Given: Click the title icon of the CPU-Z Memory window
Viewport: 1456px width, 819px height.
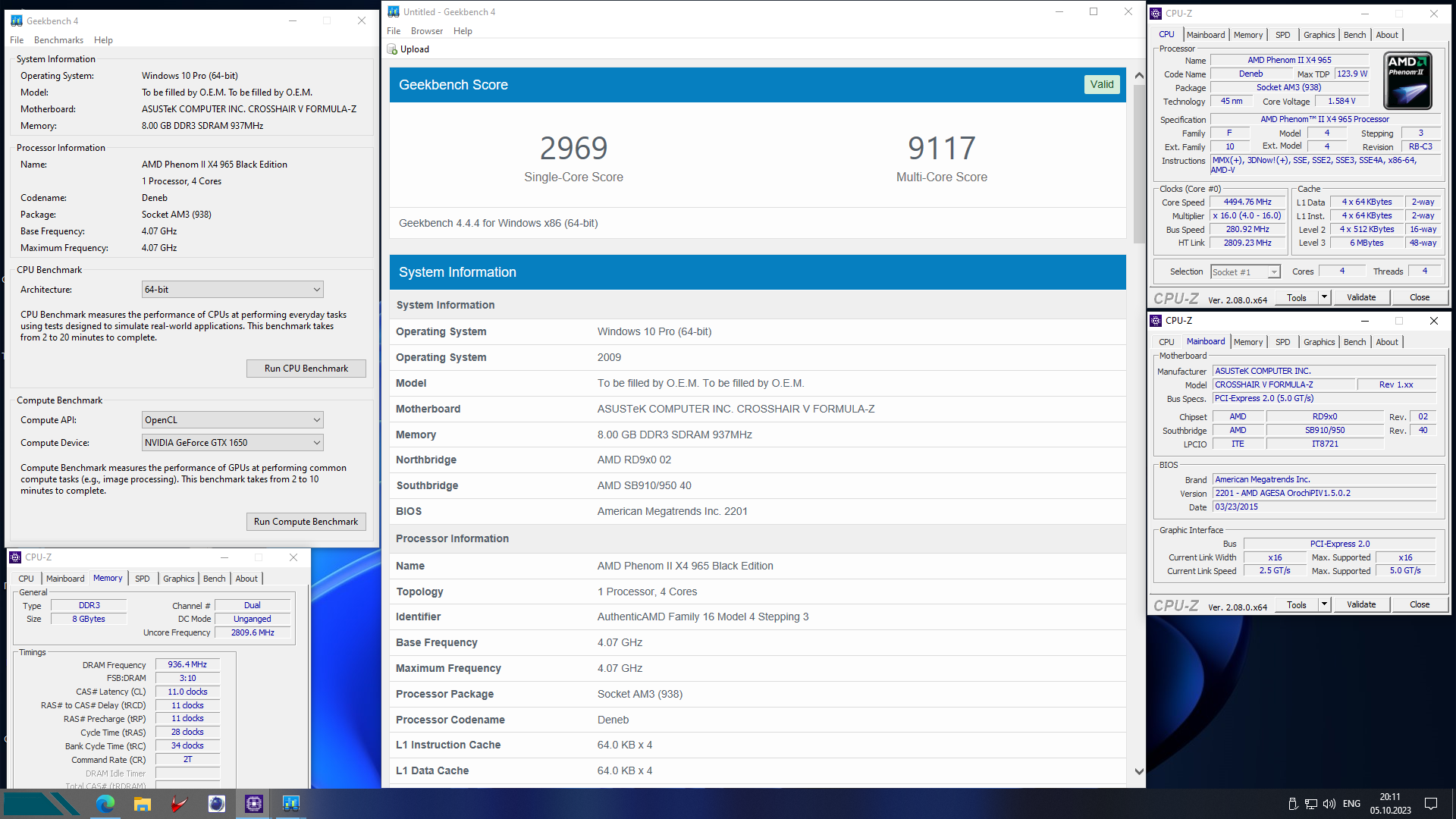Looking at the screenshot, I should point(15,557).
